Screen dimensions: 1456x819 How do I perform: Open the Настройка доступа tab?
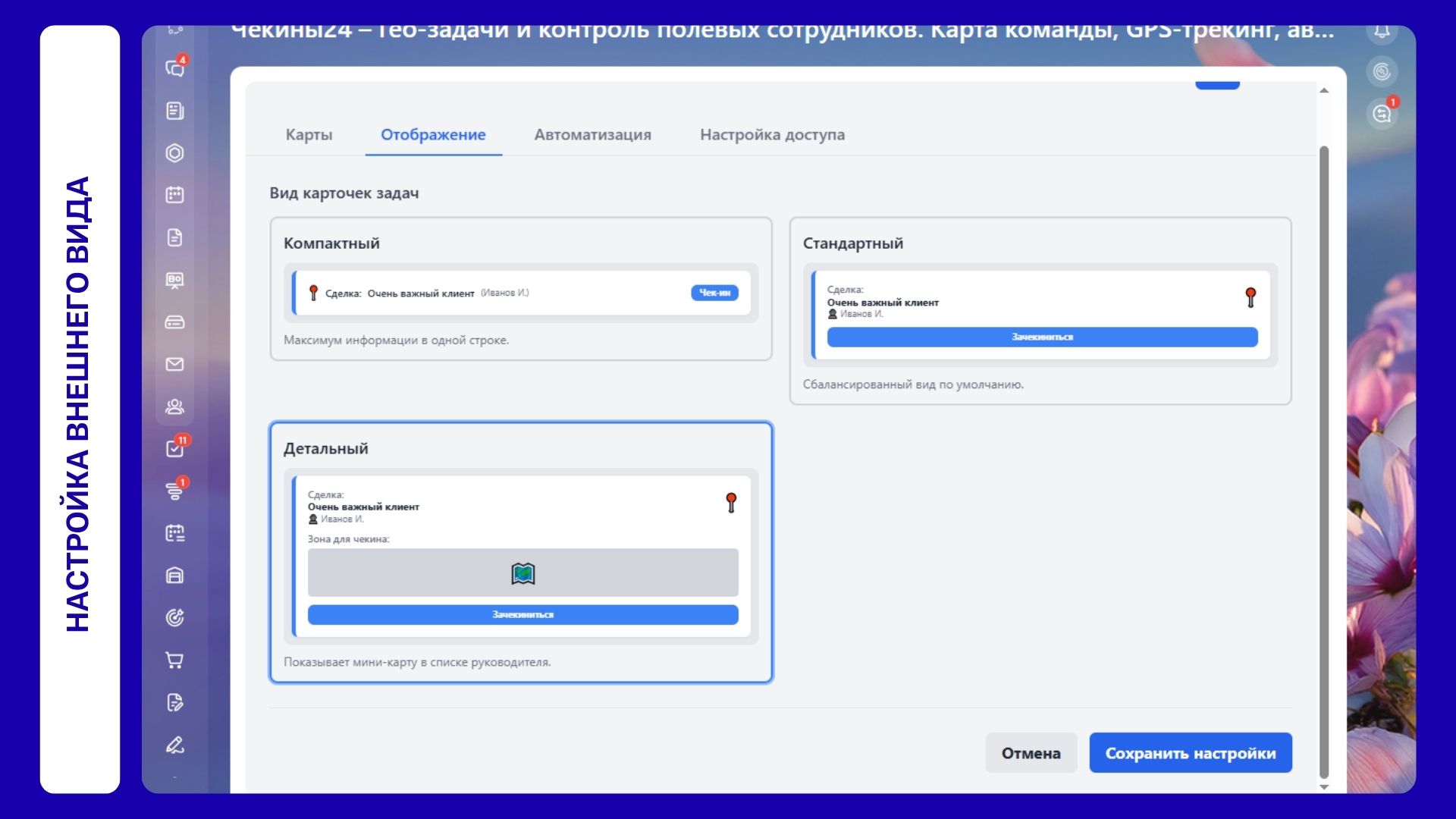pos(772,135)
